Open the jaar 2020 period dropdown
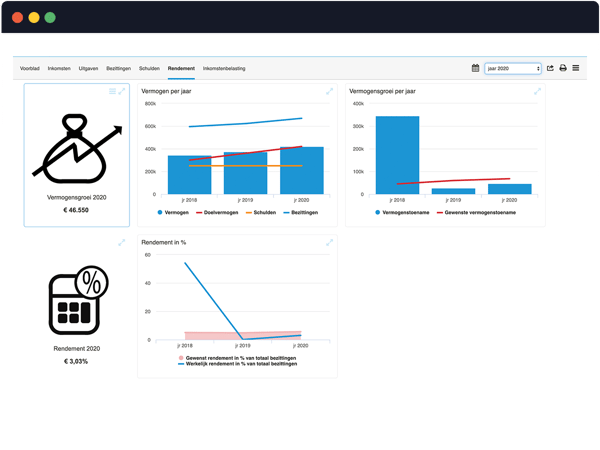 [x=513, y=68]
